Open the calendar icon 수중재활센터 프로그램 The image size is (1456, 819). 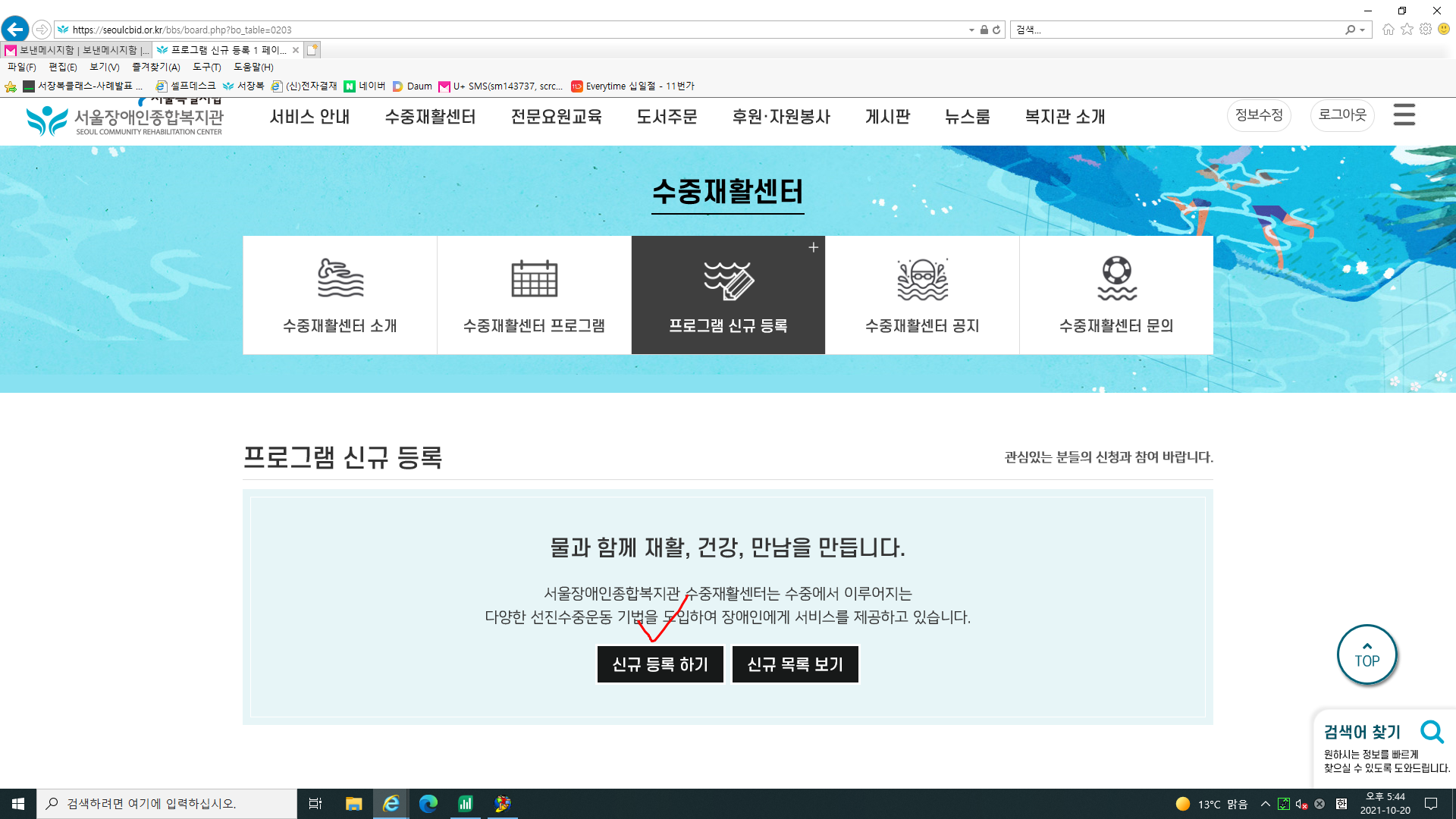coord(534,278)
